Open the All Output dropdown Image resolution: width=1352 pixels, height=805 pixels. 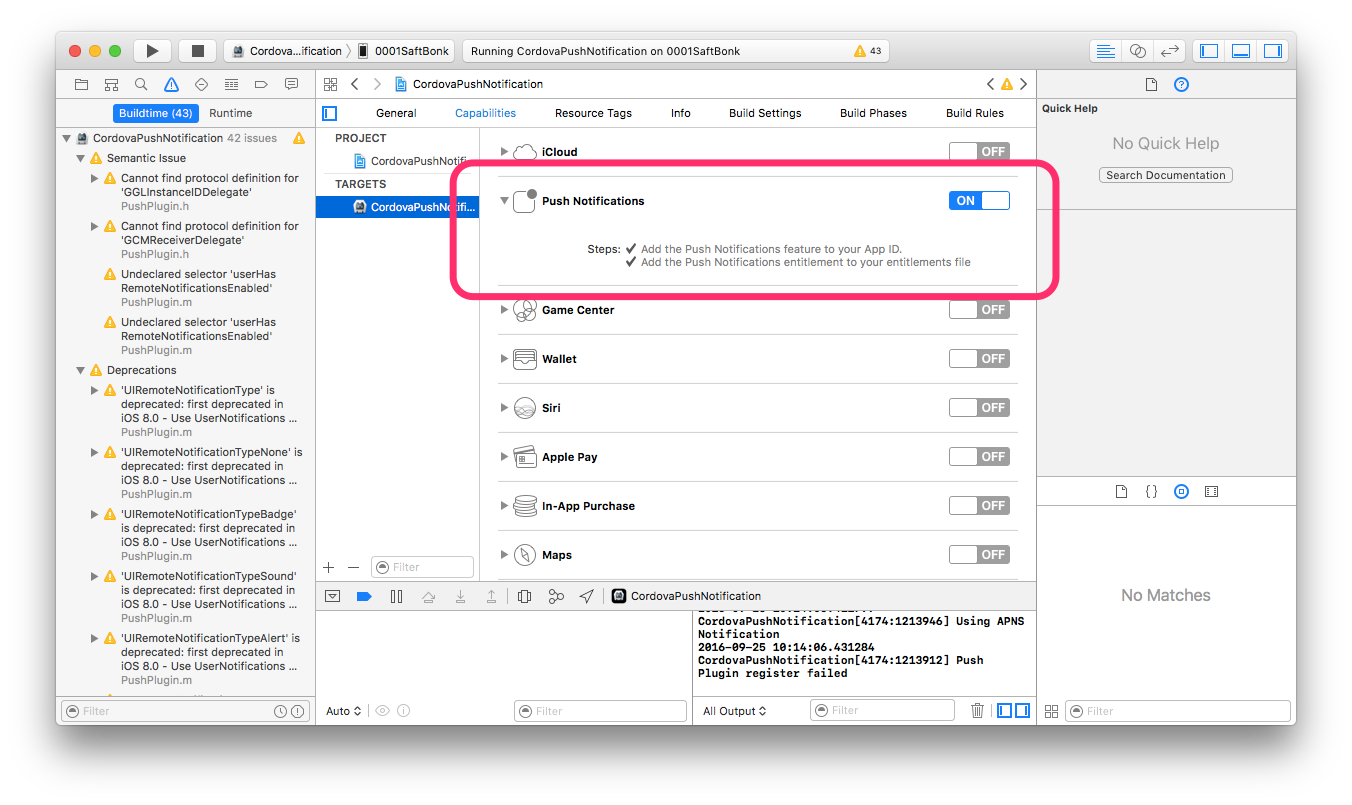point(735,711)
